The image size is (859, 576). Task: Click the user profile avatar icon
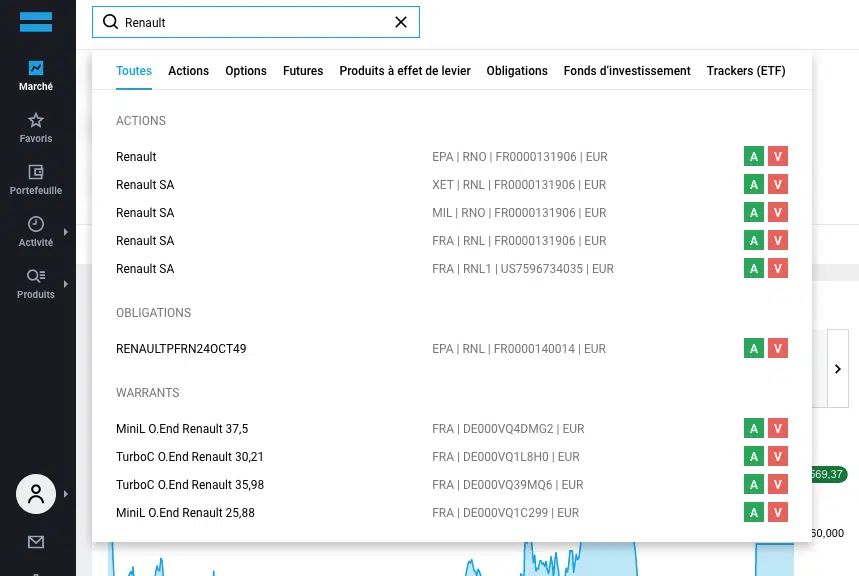[x=36, y=493]
